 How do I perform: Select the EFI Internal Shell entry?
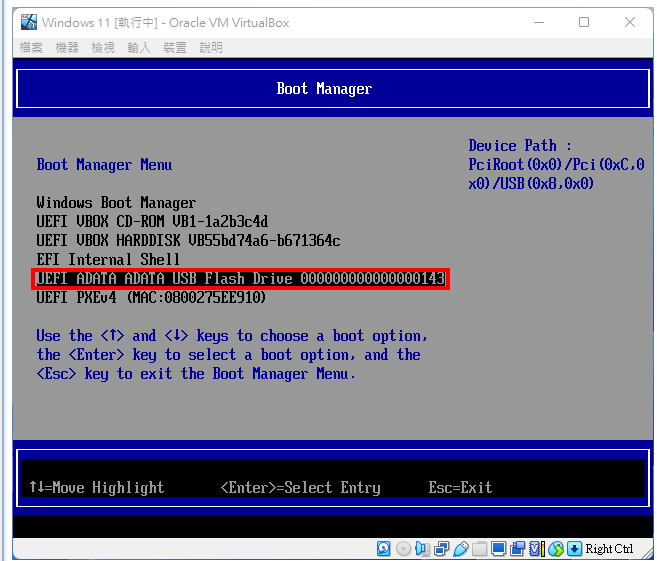coord(108,259)
